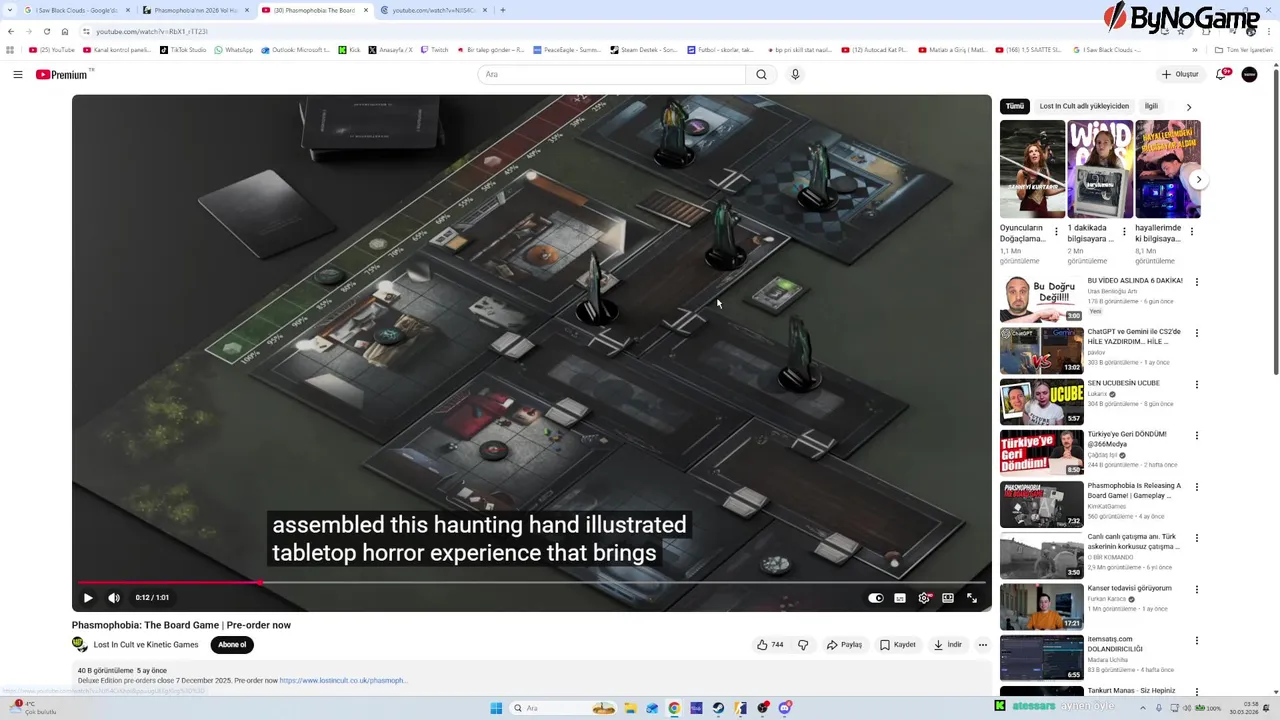Share the video via Paylaş
This screenshot has height=720, width=1280.
coord(844,645)
